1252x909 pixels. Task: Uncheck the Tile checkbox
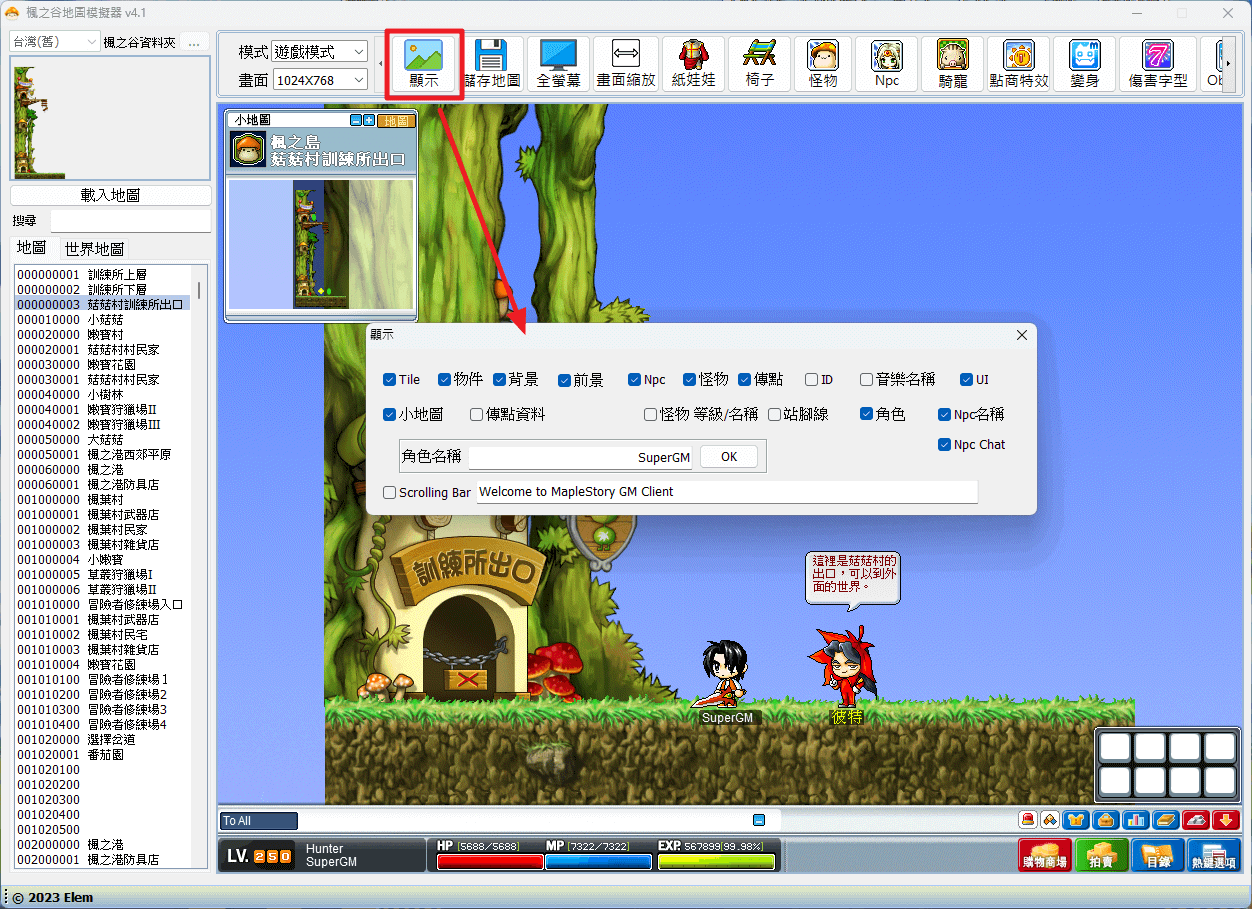tap(390, 380)
